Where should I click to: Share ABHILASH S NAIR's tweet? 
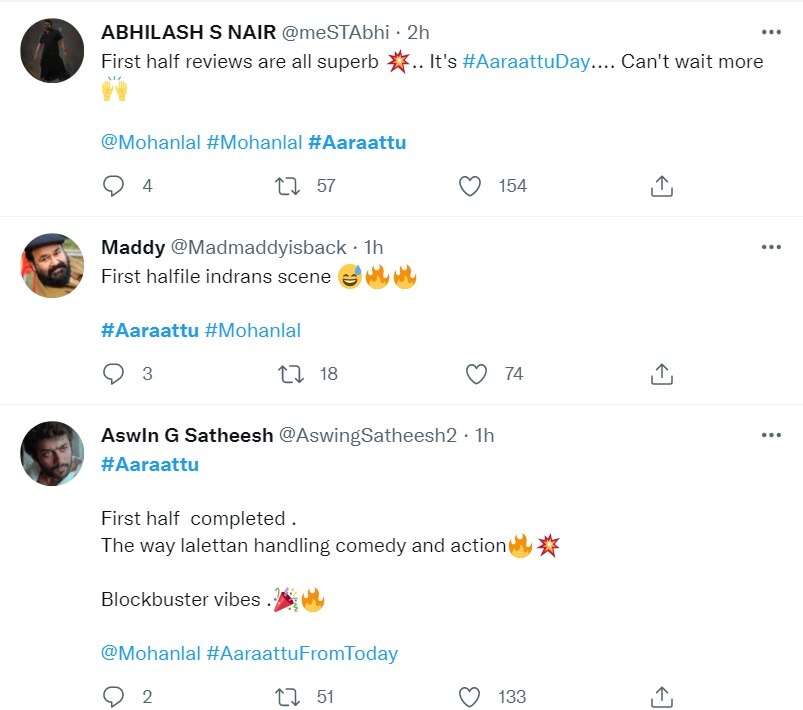click(661, 185)
